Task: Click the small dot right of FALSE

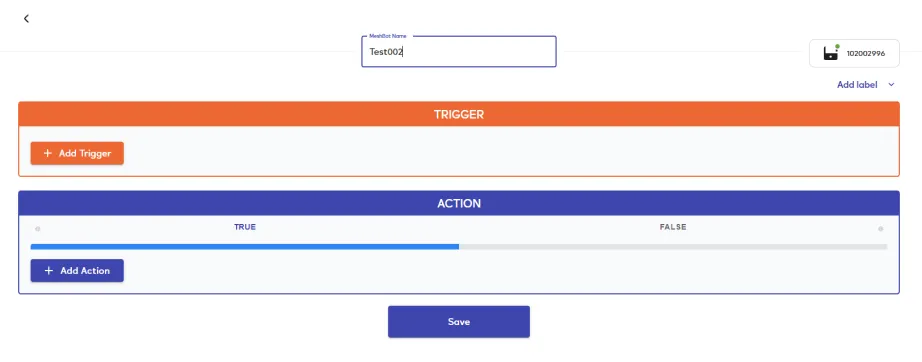Action: pyautogui.click(x=880, y=229)
